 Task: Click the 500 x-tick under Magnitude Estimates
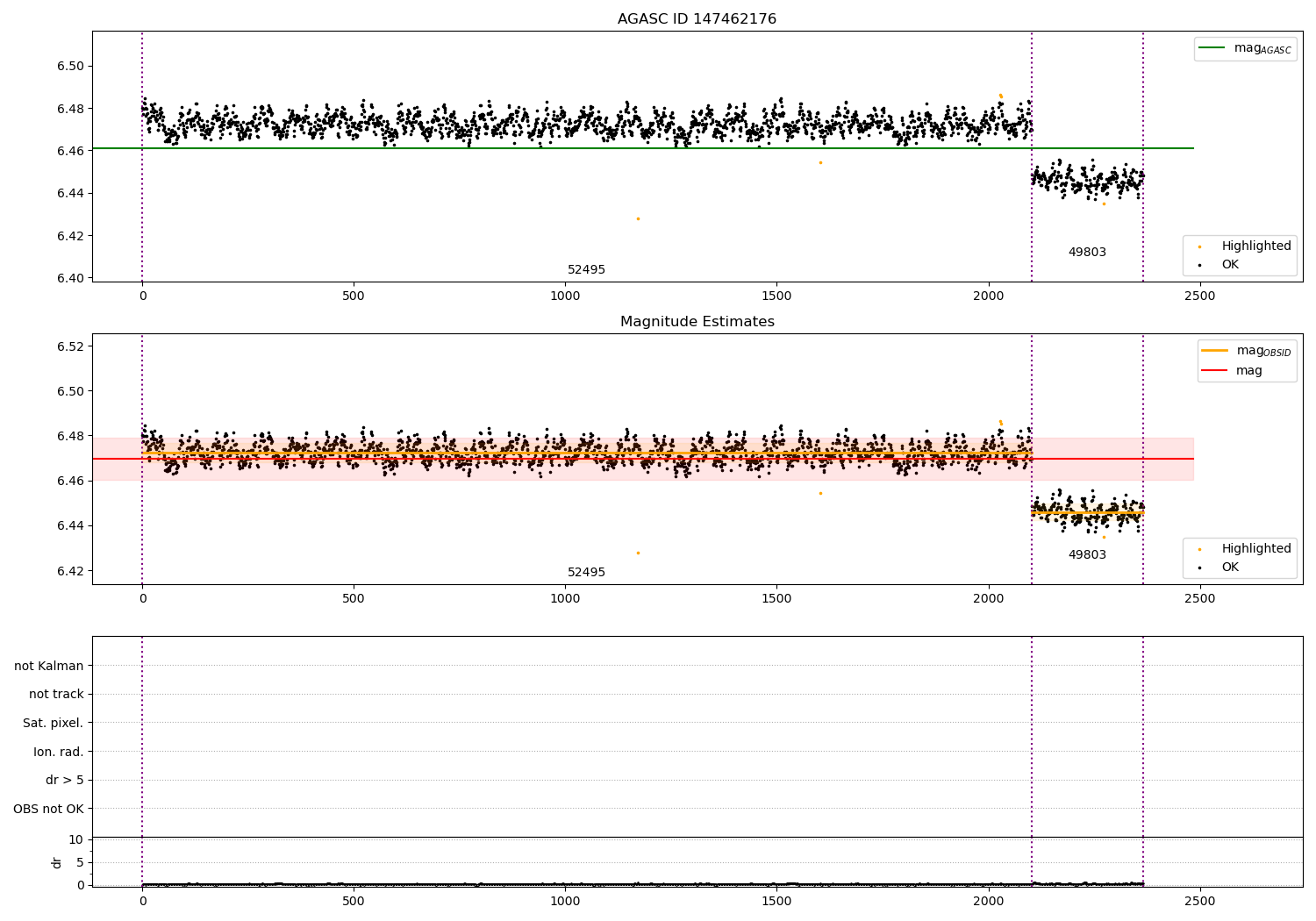point(354,599)
